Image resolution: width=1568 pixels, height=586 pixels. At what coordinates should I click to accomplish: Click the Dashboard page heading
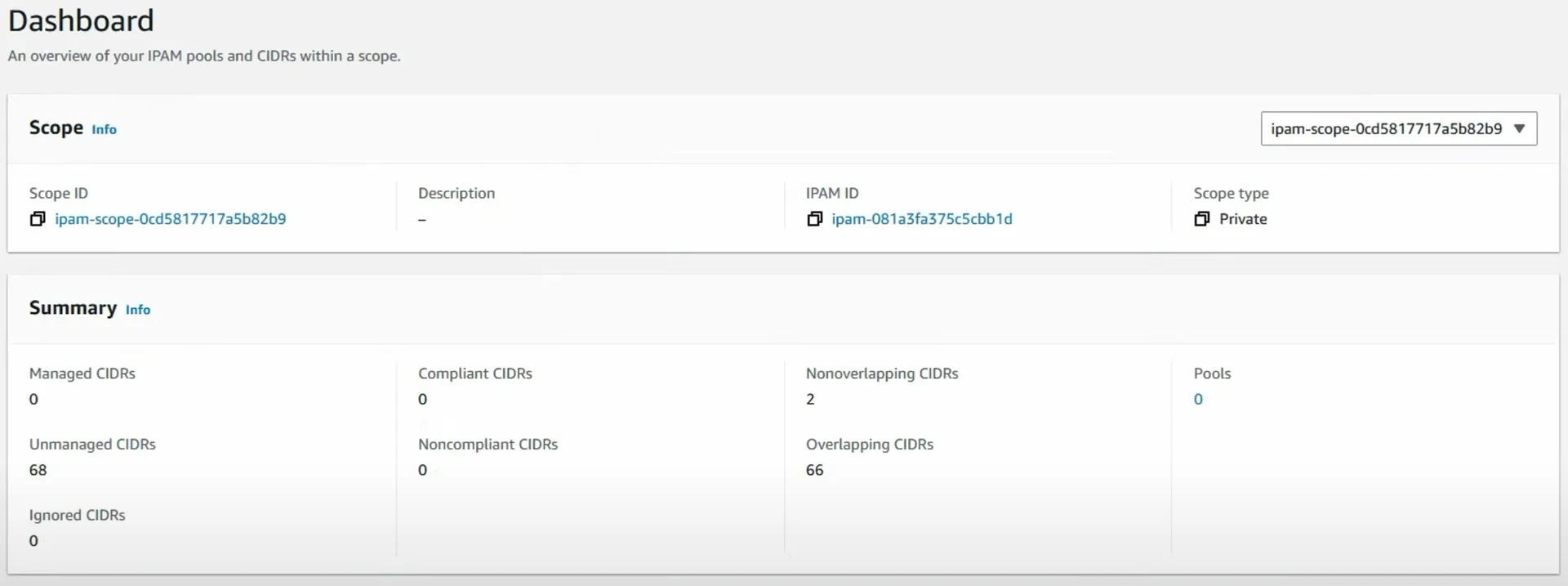[81, 20]
